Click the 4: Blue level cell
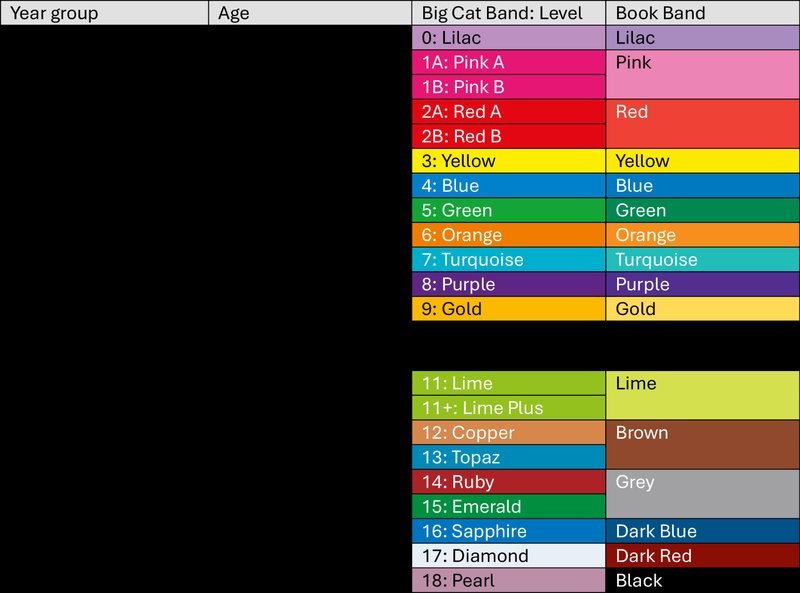Screen dimensions: 800x593 [509, 185]
